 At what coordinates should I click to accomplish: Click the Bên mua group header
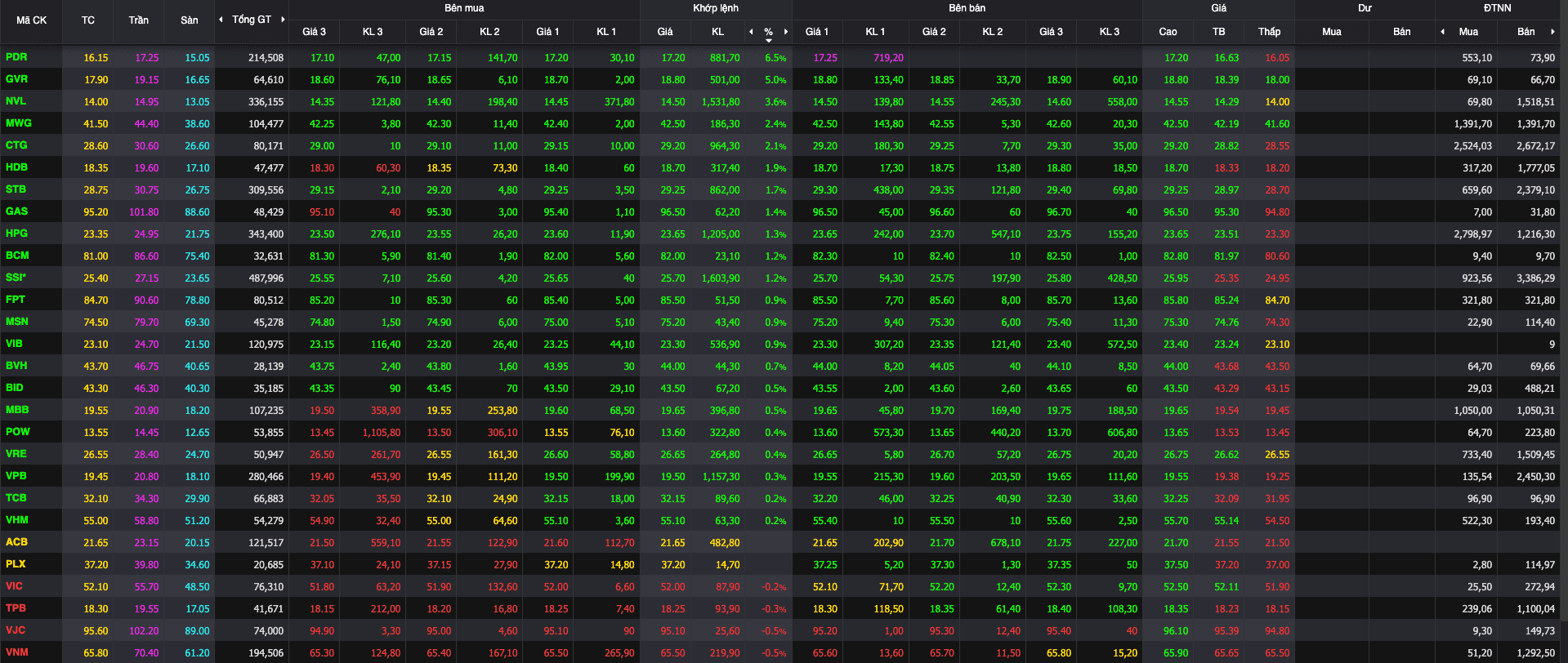[x=464, y=8]
